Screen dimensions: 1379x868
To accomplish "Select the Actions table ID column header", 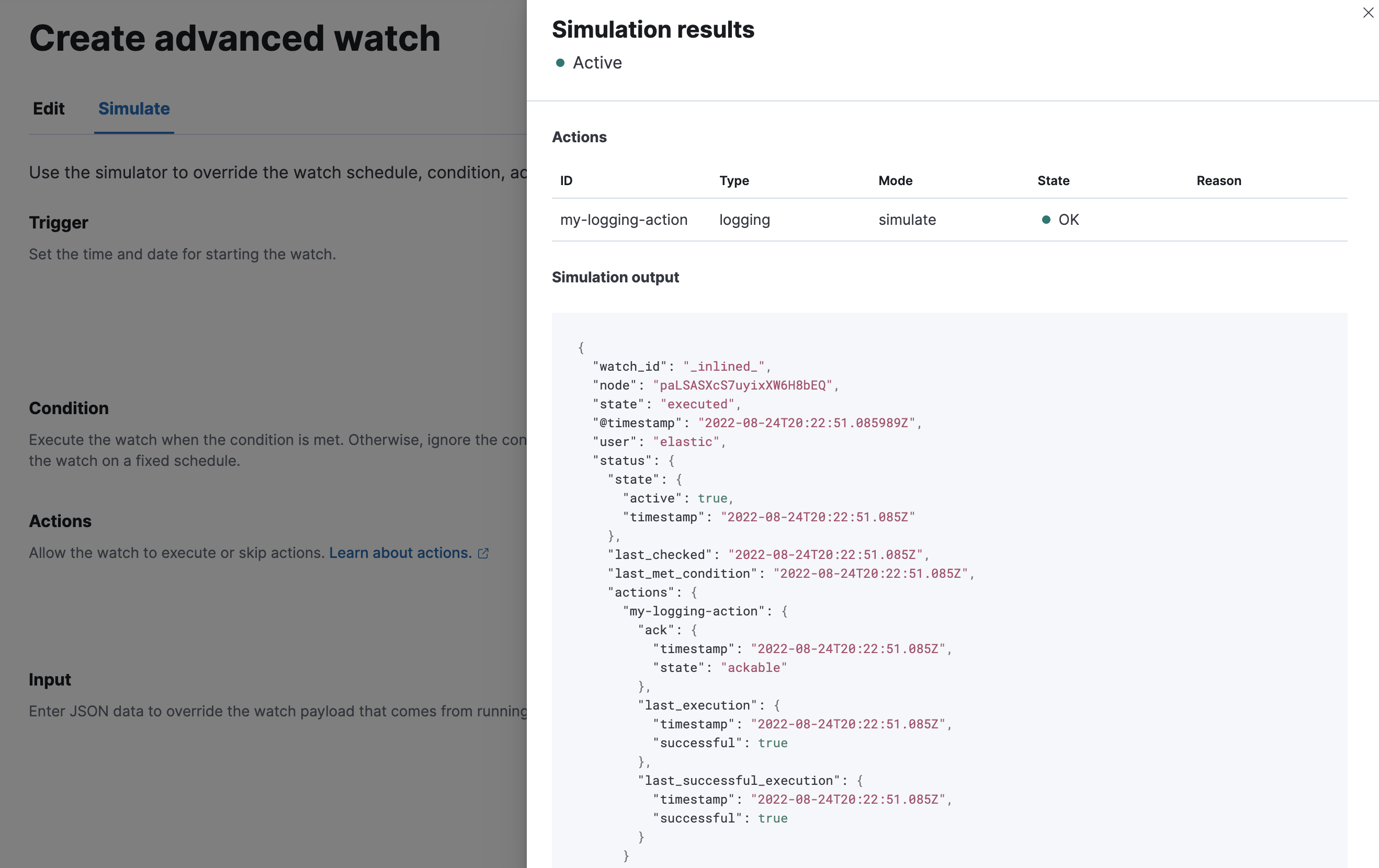I will tap(566, 180).
